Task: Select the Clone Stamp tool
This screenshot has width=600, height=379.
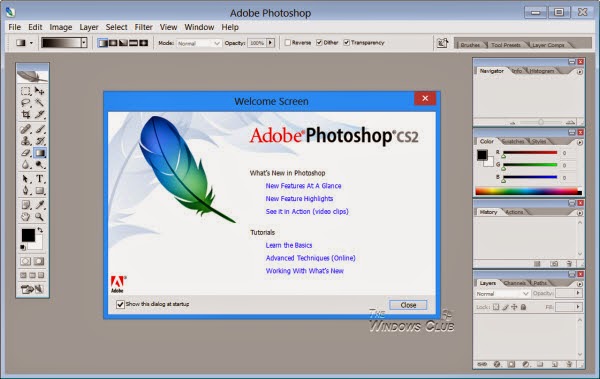Action: pos(26,141)
